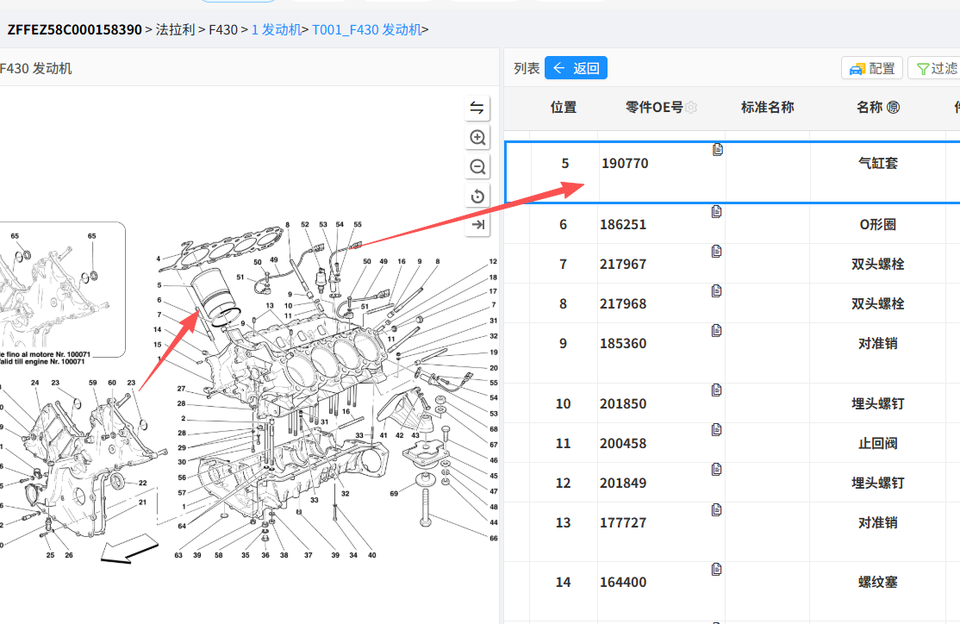Screen dimensions: 960x624
Task: Select the 止回阀 row 200458
Action: coord(732,443)
